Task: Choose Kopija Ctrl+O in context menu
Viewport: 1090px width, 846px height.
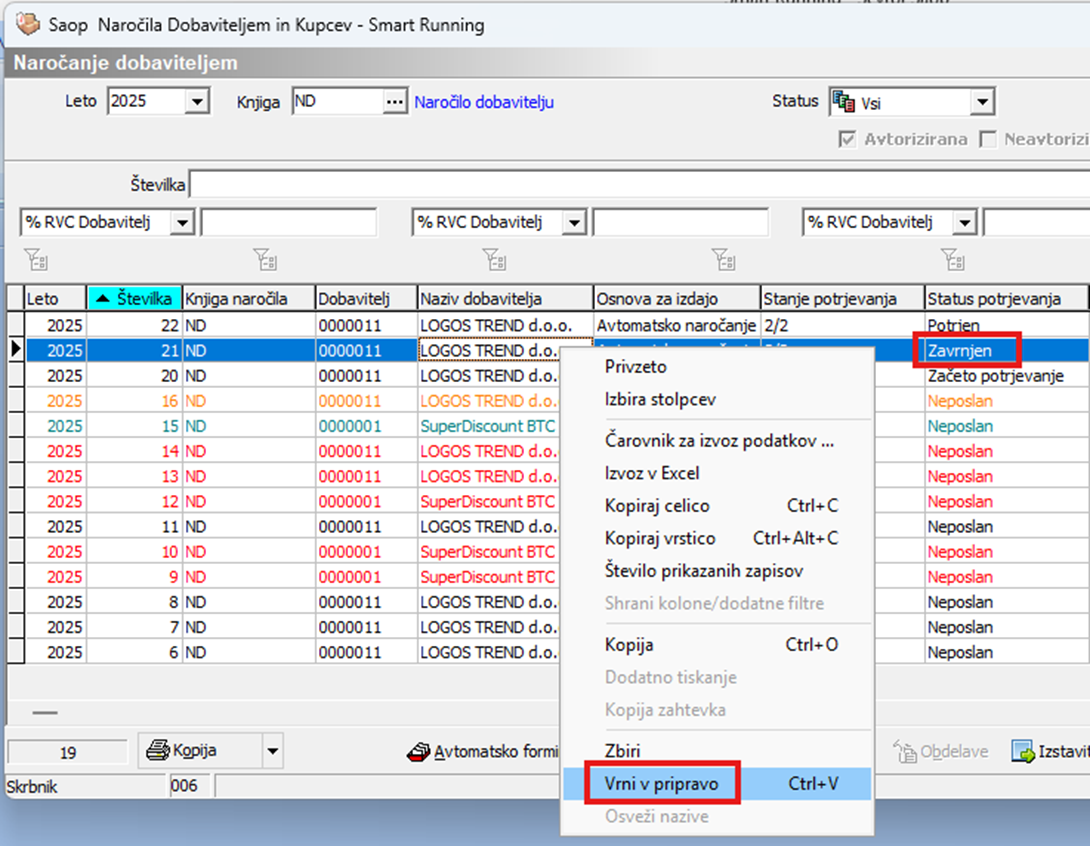Action: pyautogui.click(x=717, y=645)
